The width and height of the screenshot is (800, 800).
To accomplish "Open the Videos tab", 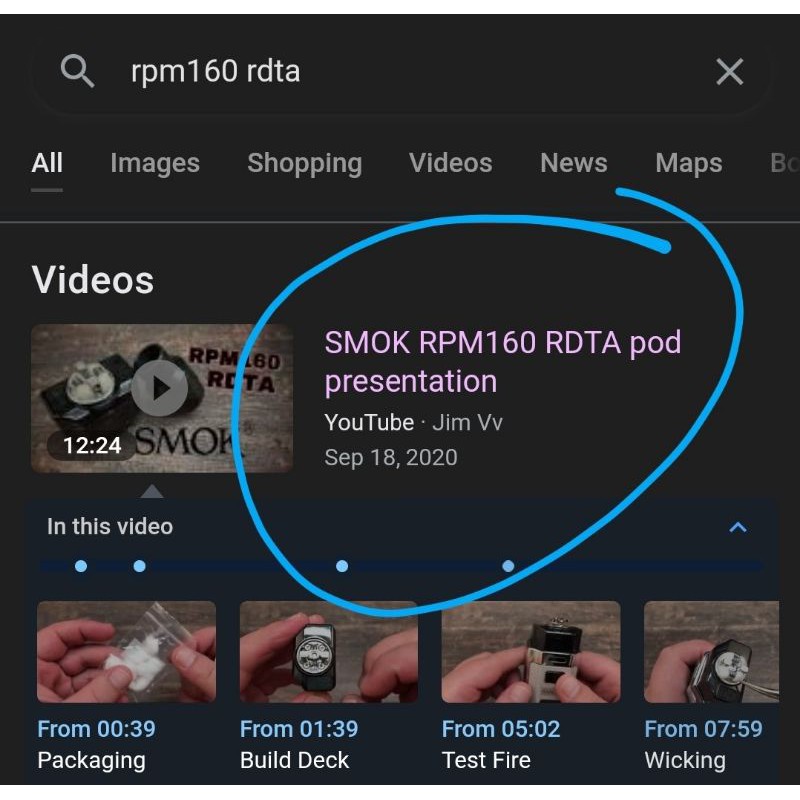I will point(451,163).
